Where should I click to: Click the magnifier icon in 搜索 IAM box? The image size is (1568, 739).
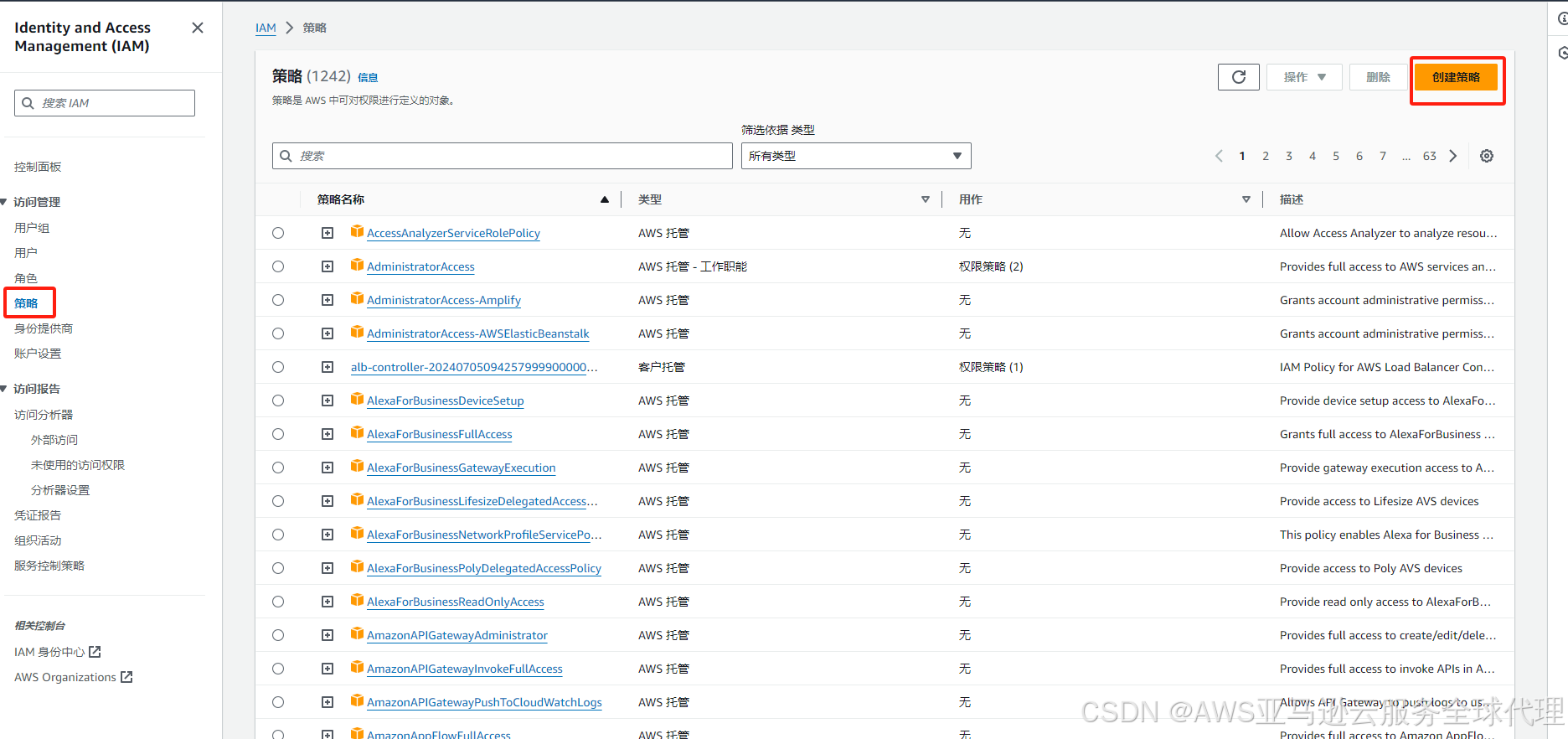pyautogui.click(x=28, y=103)
